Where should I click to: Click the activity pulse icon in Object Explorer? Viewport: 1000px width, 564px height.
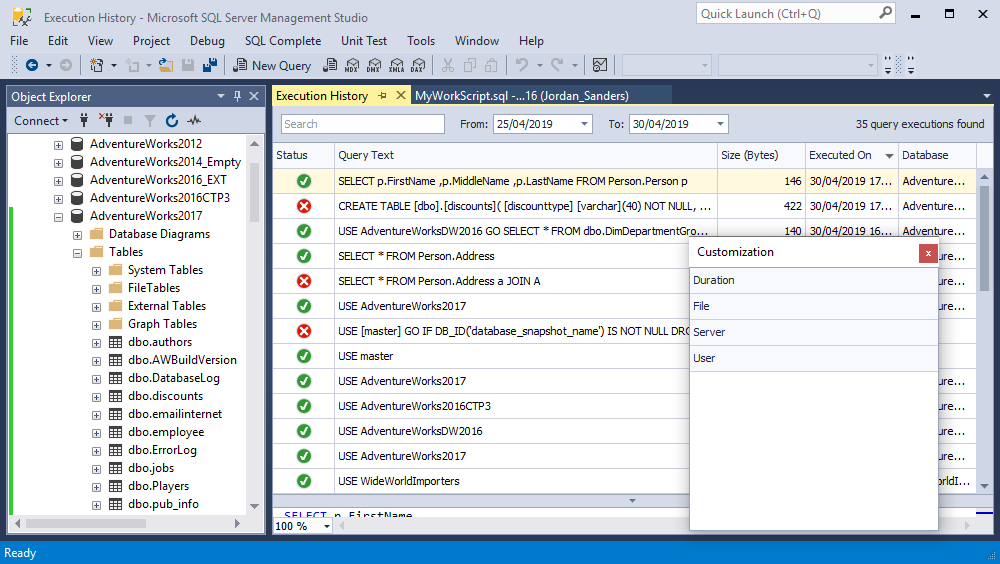point(194,120)
